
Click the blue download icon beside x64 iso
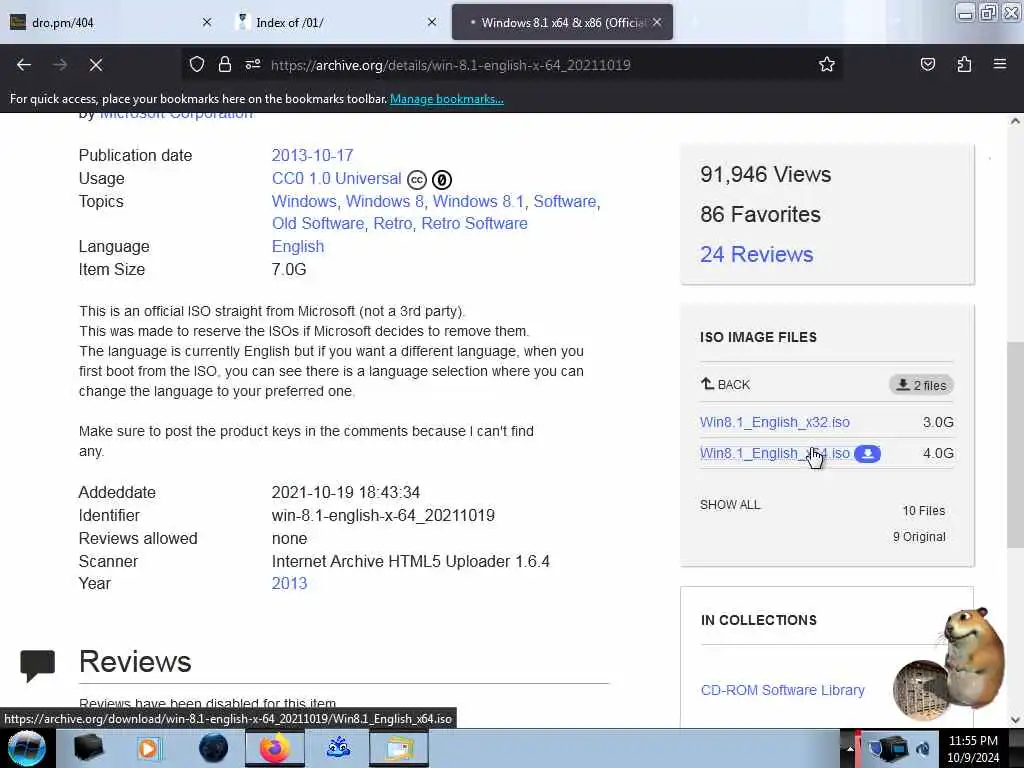pyautogui.click(x=868, y=453)
